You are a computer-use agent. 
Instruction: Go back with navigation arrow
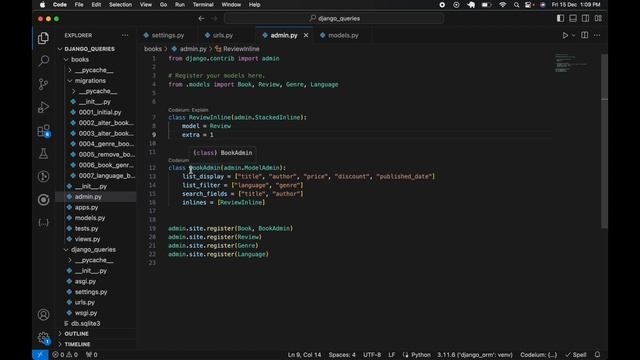click(x=201, y=18)
